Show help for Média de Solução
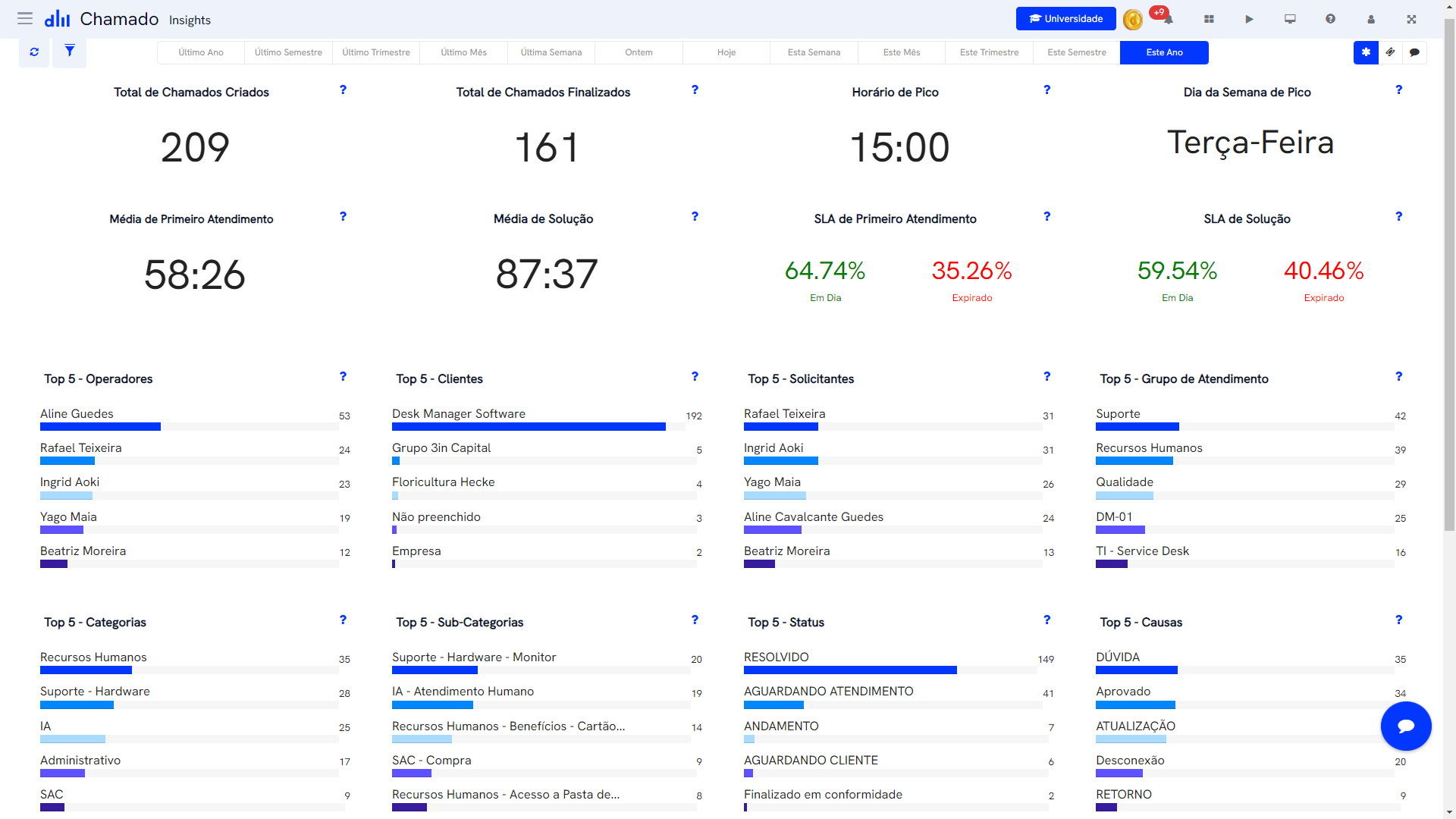The height and width of the screenshot is (819, 1456). point(695,216)
